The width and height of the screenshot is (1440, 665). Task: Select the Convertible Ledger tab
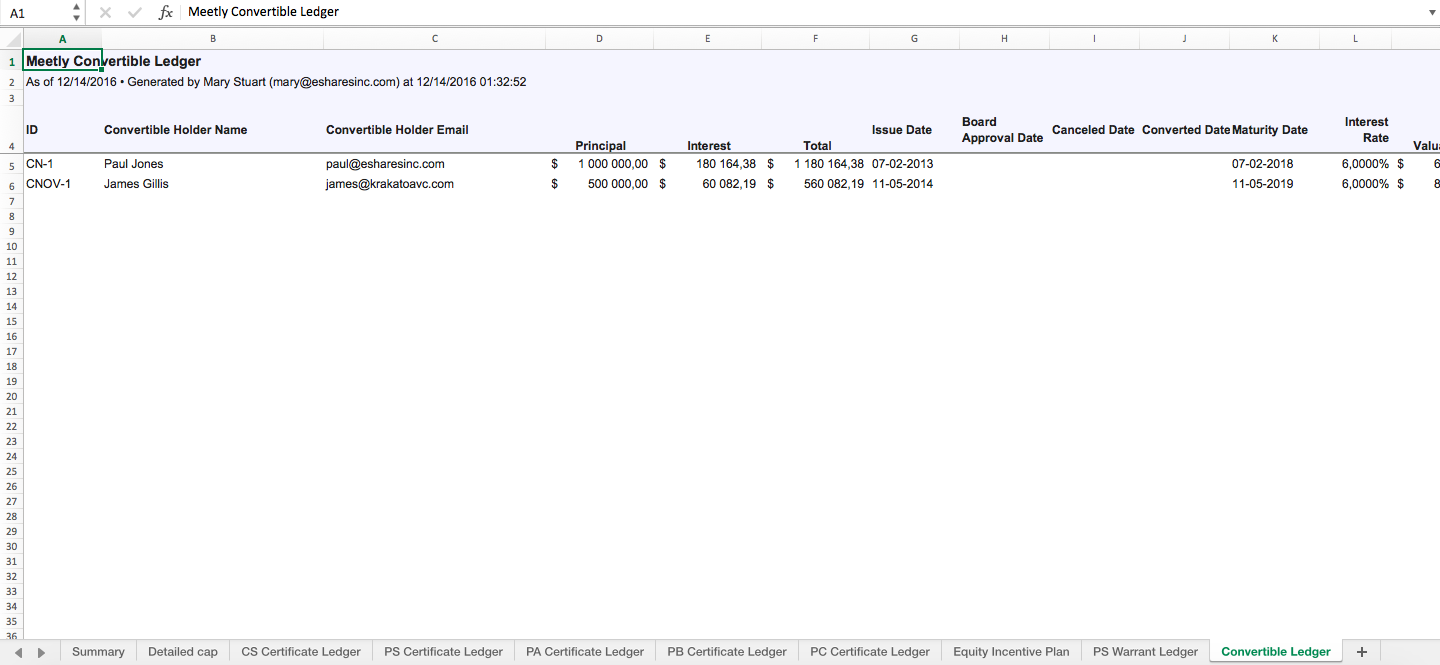[x=1276, y=652]
